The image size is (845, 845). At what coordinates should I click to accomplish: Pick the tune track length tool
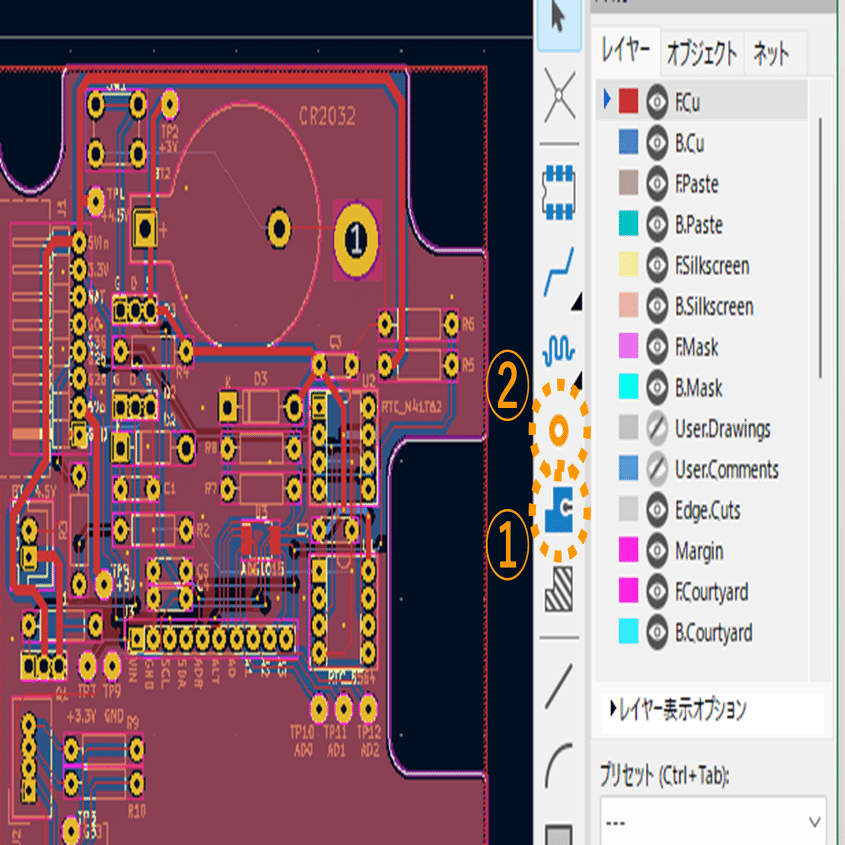(558, 350)
